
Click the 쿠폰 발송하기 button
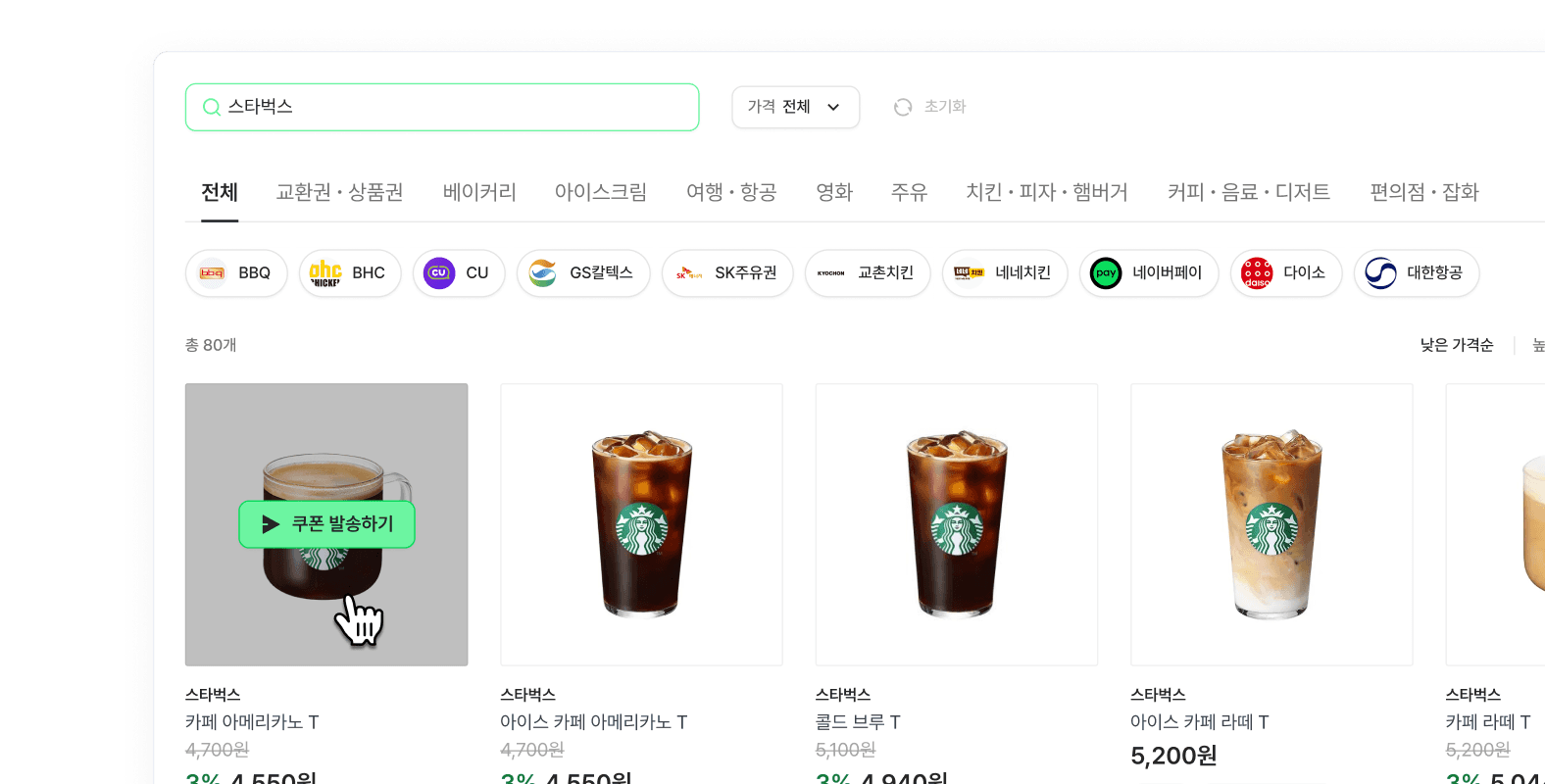[326, 524]
